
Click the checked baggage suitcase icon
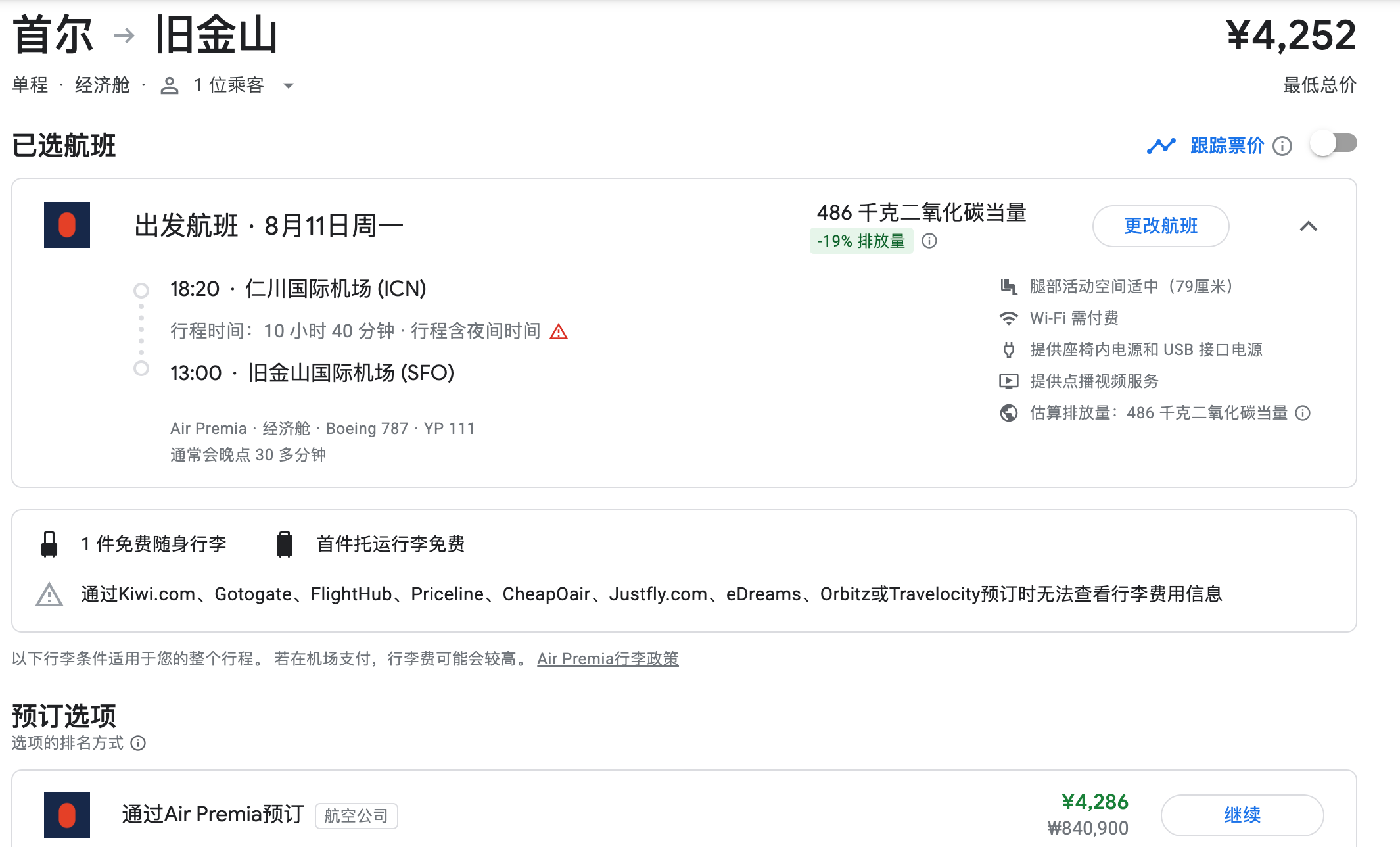click(x=284, y=544)
